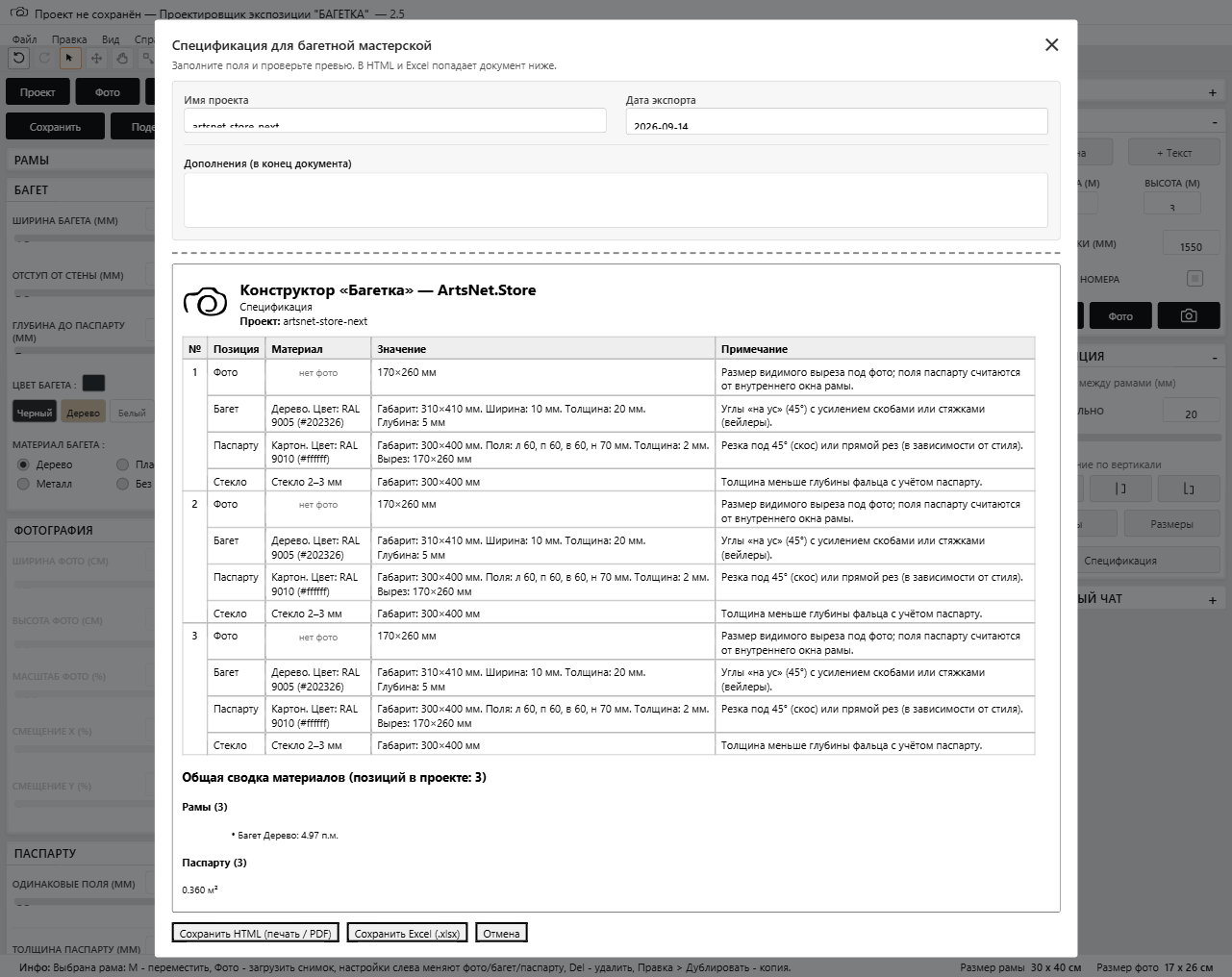Viewport: 1232px width, 977px height.
Task: Click the app camera icon in the title bar
Action: 18,13
